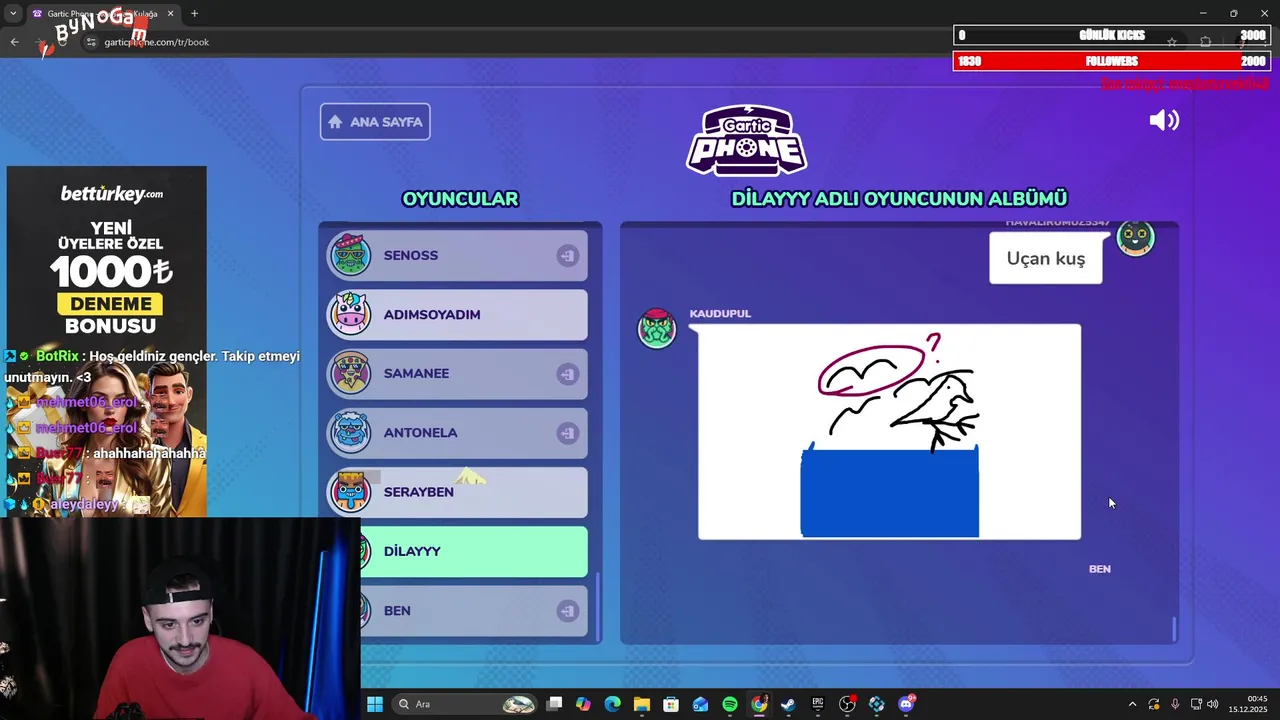
Task: Select SENOSS player avatar
Action: pos(350,255)
